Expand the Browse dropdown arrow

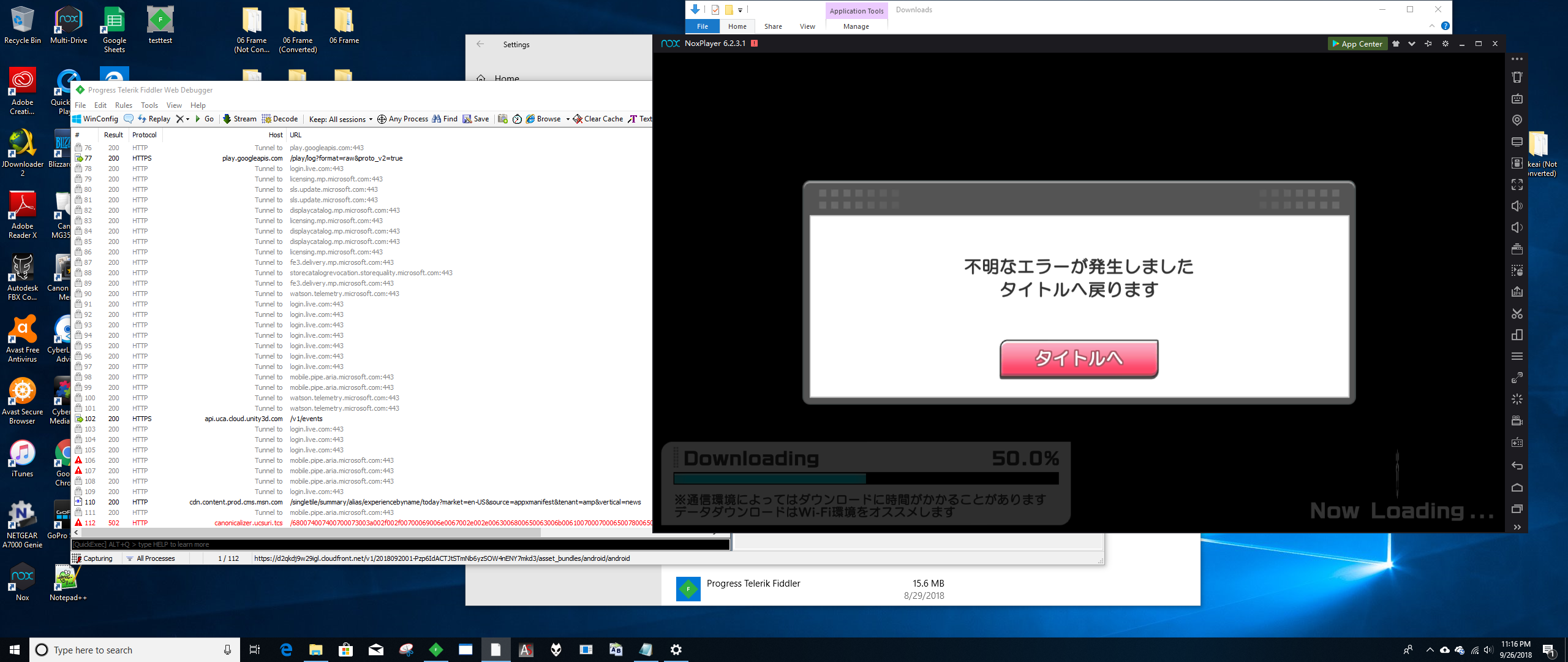[568, 119]
